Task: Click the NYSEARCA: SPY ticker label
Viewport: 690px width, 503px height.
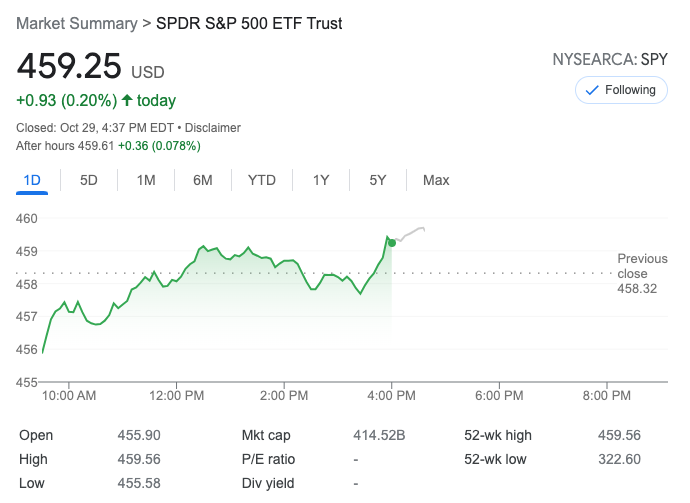Action: (x=610, y=60)
